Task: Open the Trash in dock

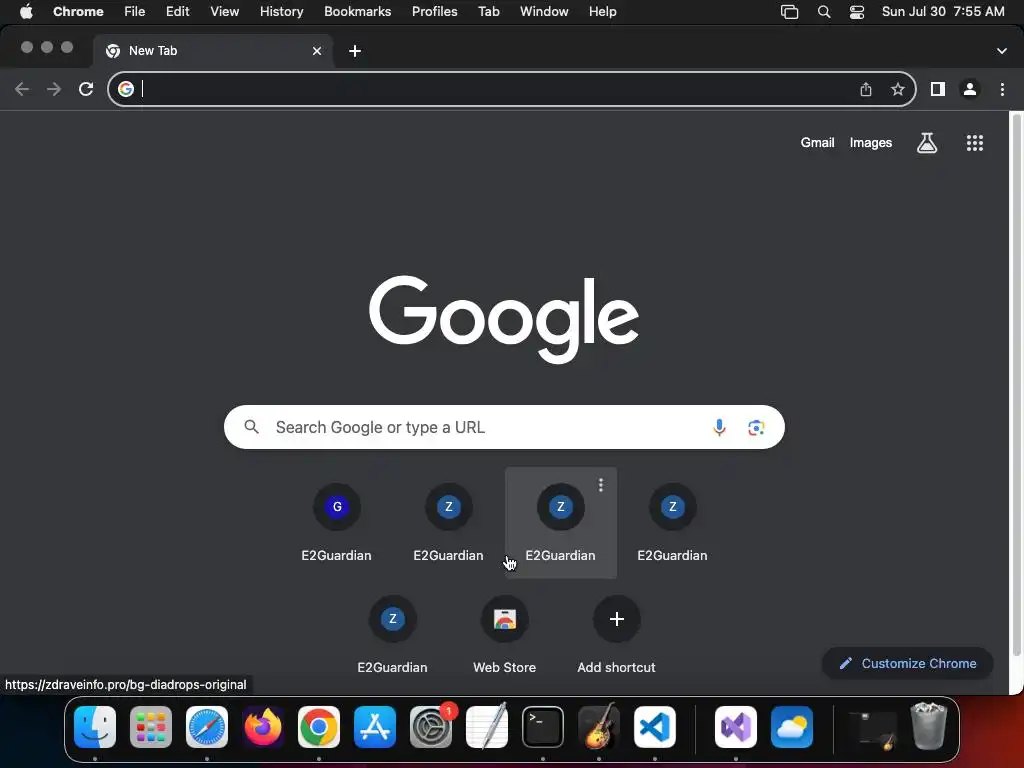Action: 929,726
